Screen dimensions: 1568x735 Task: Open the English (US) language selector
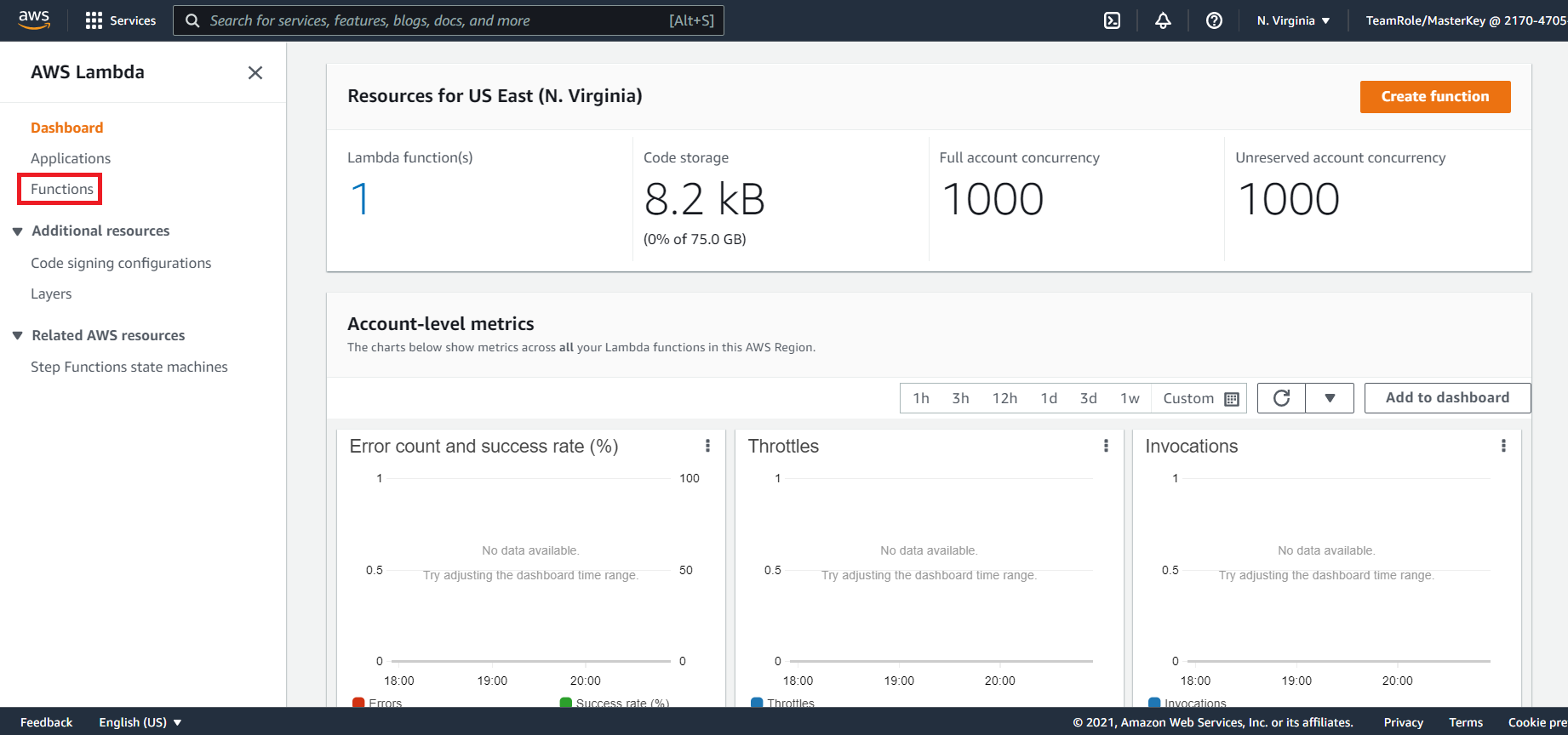[x=140, y=722]
